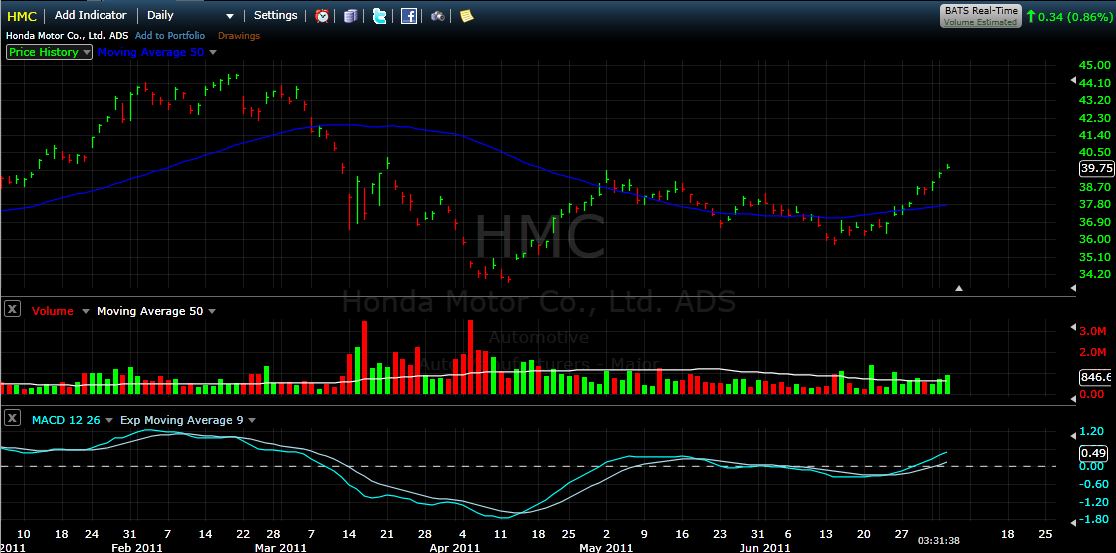Click the Apr 2011 date label
This screenshot has height=553, width=1116.
[x=455, y=547]
